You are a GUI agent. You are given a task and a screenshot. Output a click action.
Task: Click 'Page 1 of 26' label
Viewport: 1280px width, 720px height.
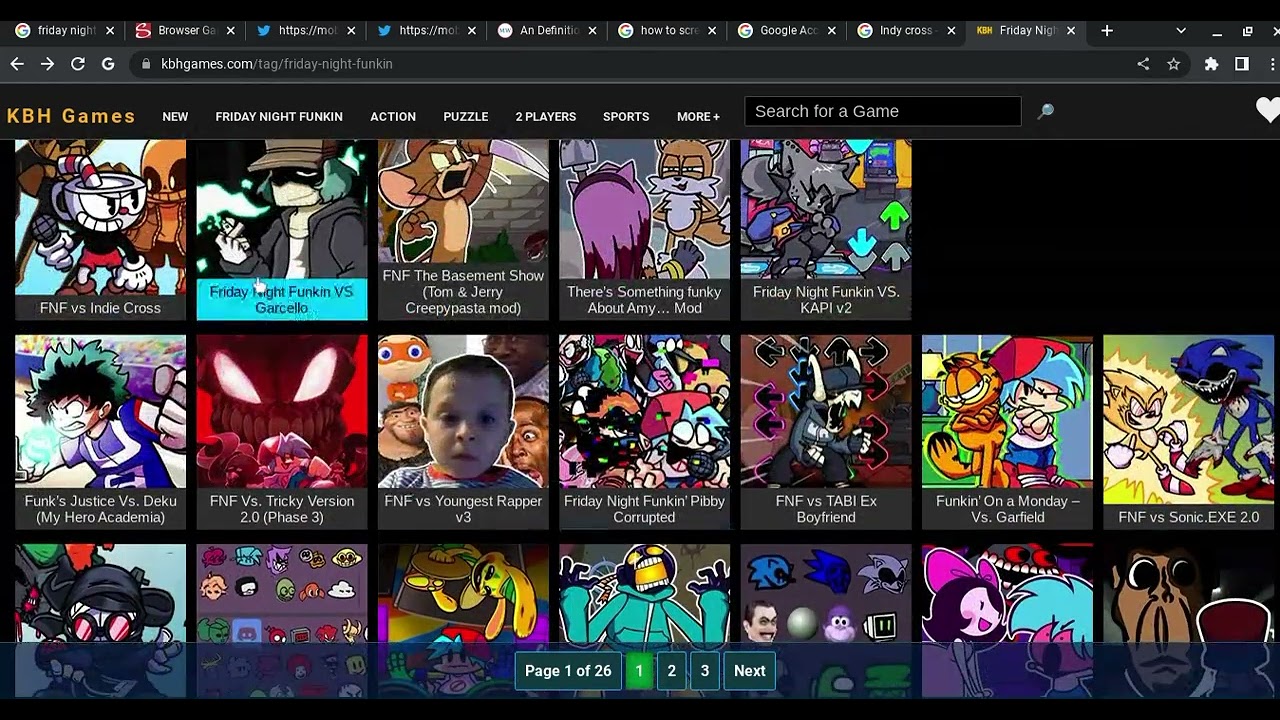(568, 671)
